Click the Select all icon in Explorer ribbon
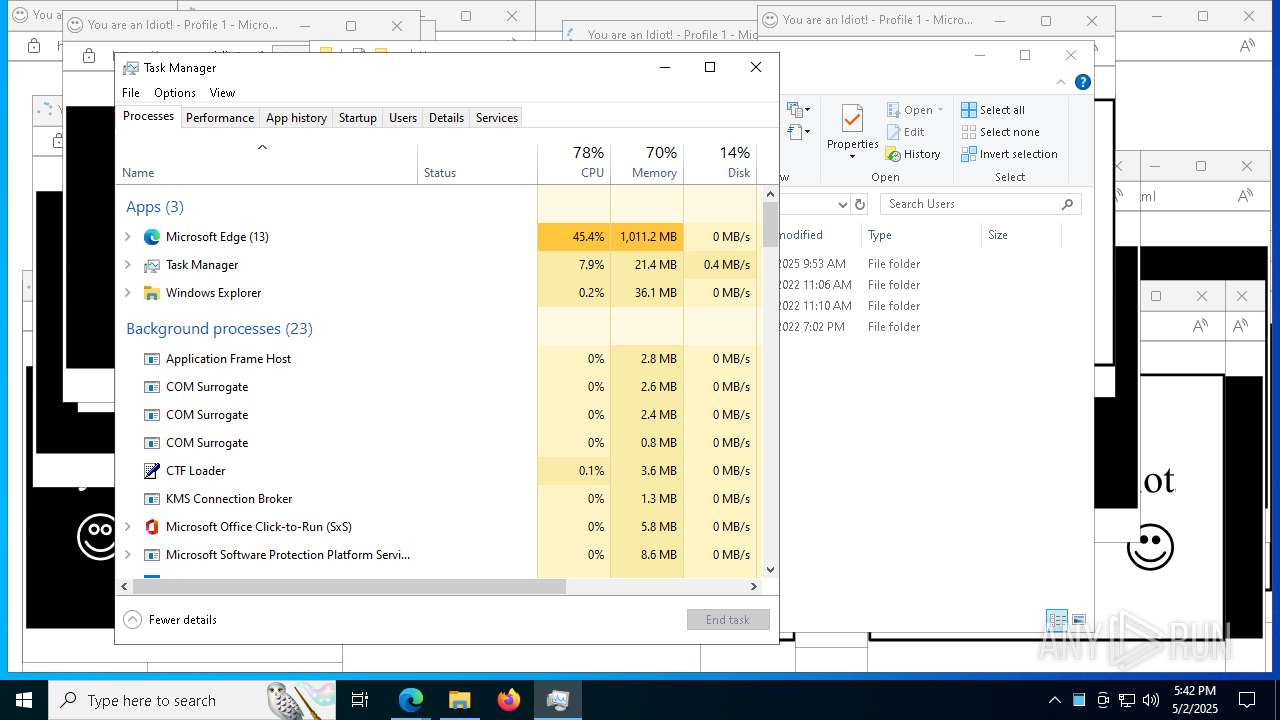The height and width of the screenshot is (720, 1280). [969, 110]
